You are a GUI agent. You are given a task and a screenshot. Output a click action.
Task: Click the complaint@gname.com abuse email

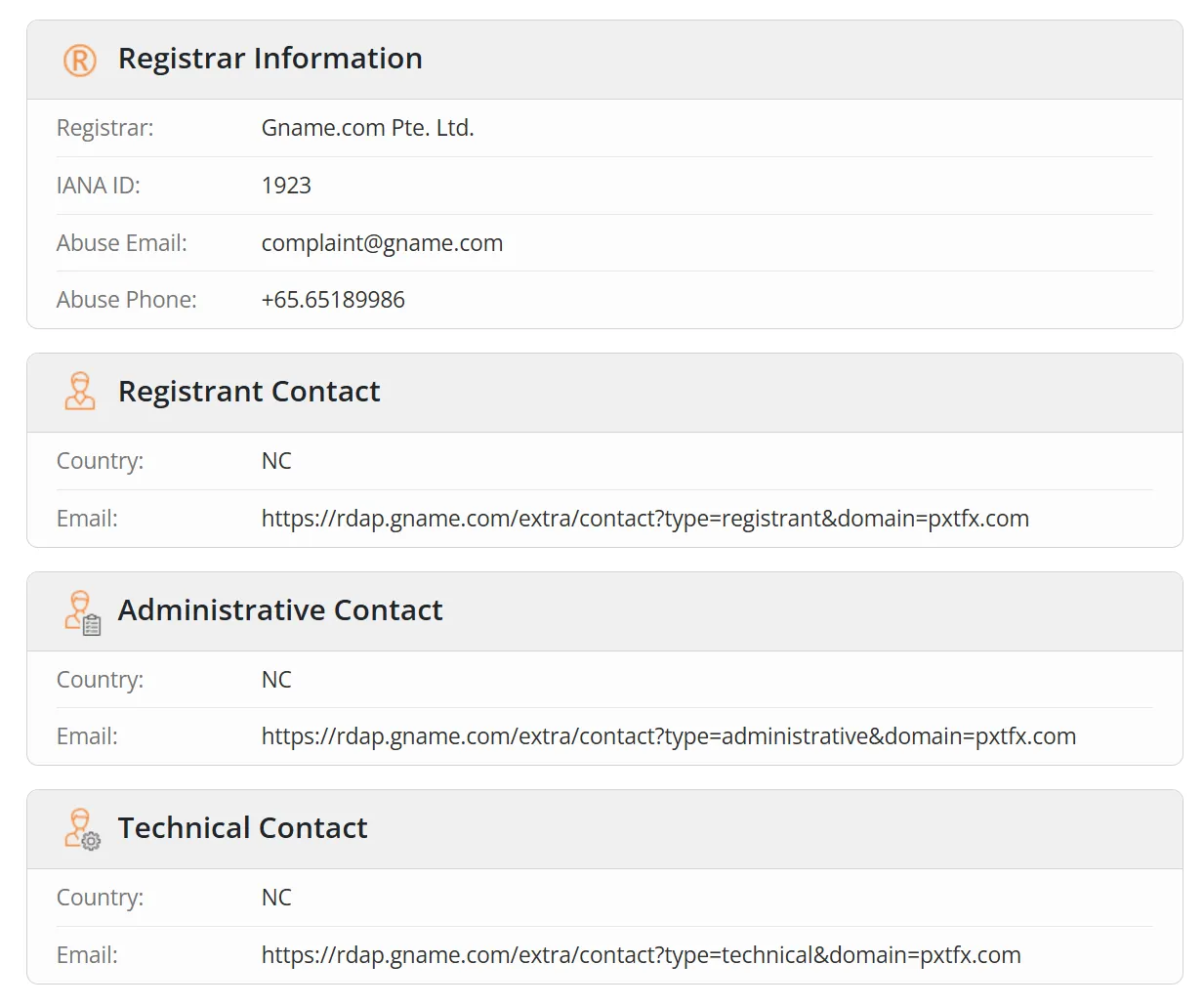tap(382, 243)
